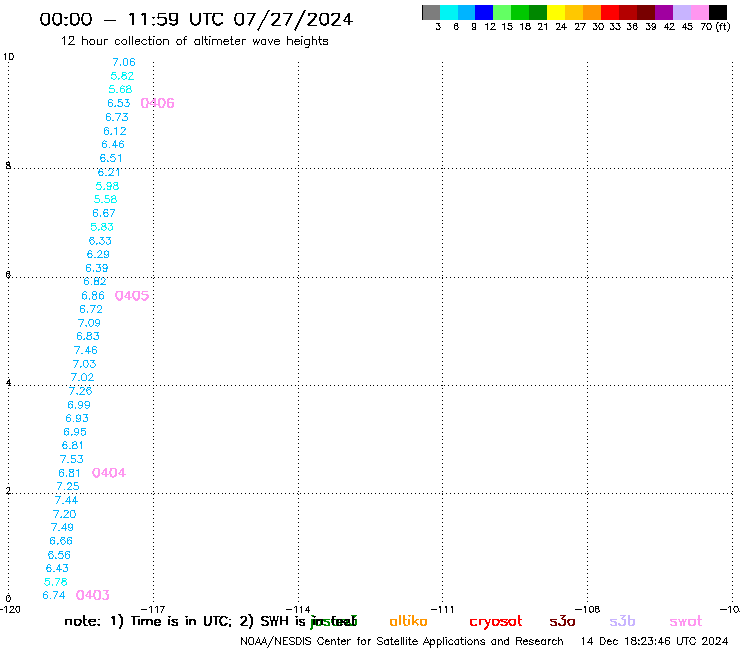The height and width of the screenshot is (650, 740).
Task: Click the pink time label 0404
Action: [x=109, y=473]
